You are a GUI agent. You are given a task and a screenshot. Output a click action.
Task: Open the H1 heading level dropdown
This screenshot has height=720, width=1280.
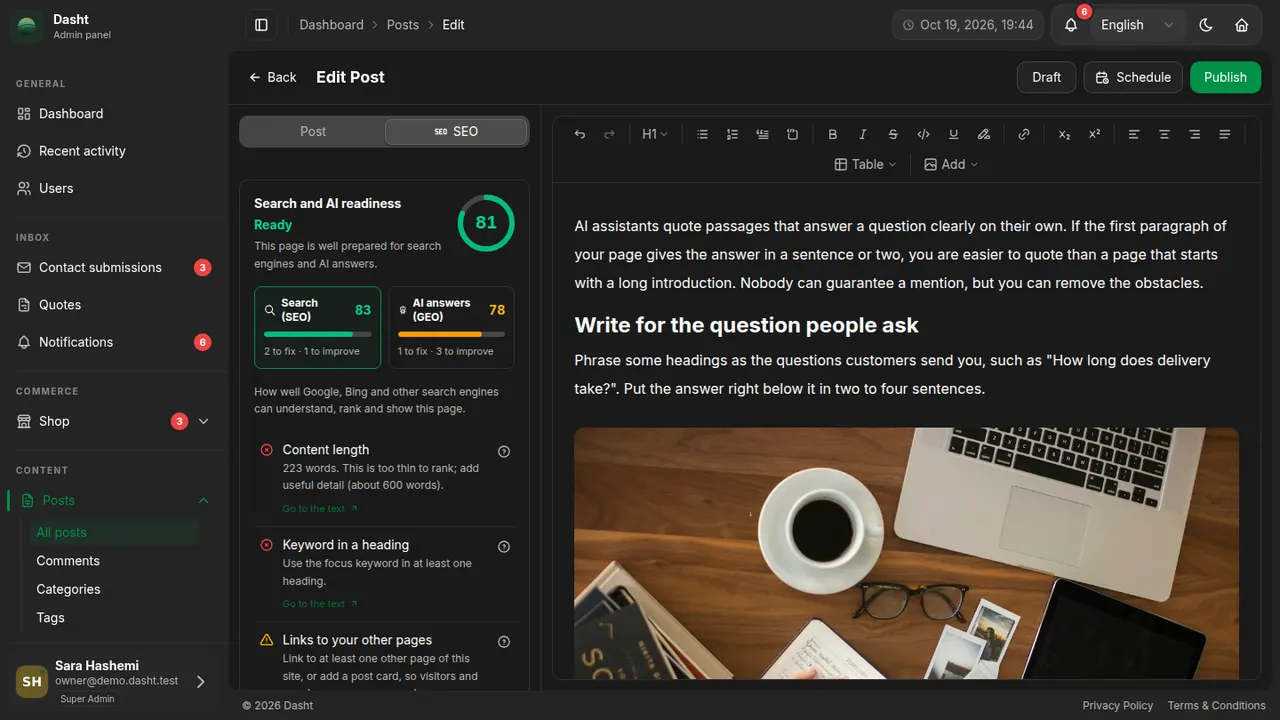click(x=655, y=134)
